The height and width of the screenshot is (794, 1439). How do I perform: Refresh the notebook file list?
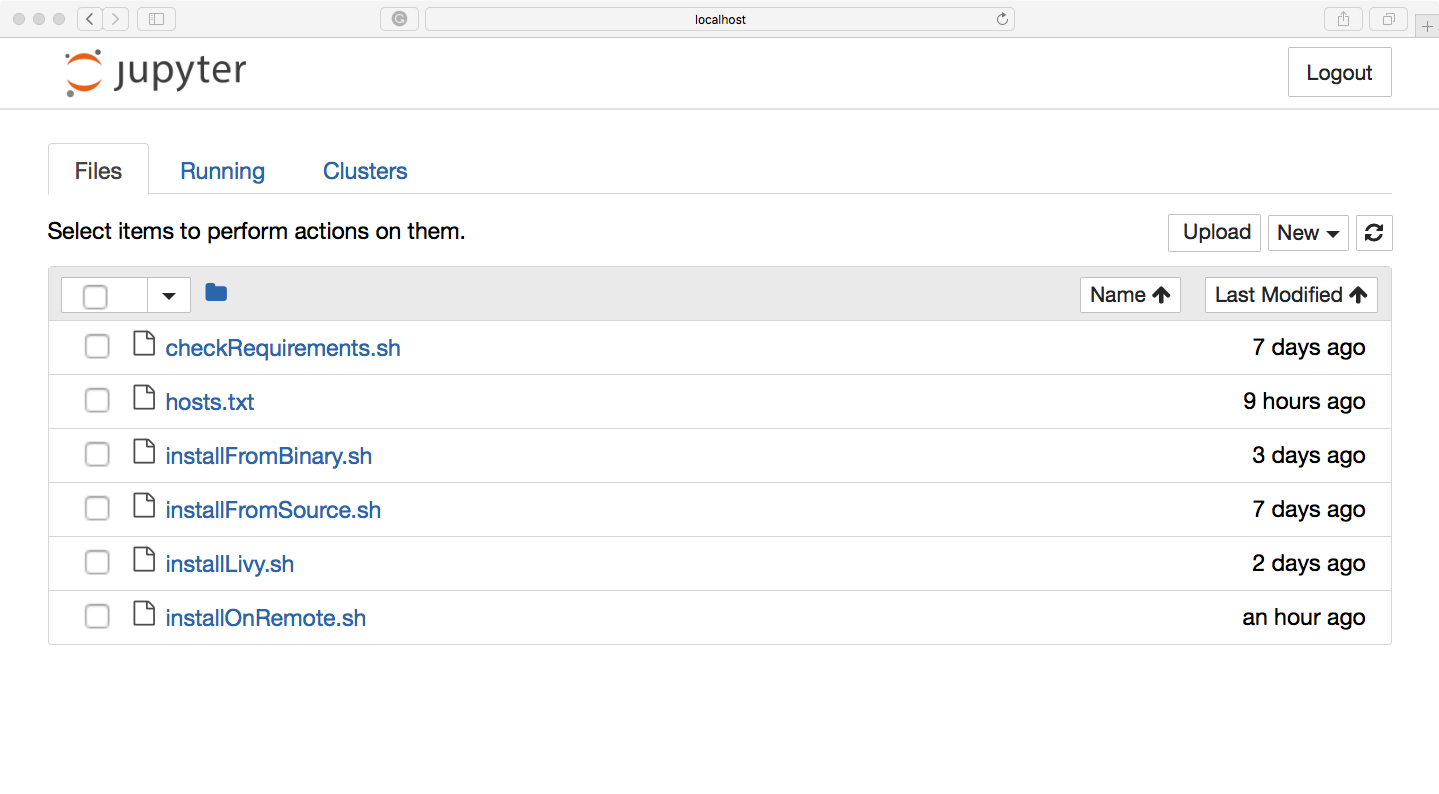click(1374, 233)
